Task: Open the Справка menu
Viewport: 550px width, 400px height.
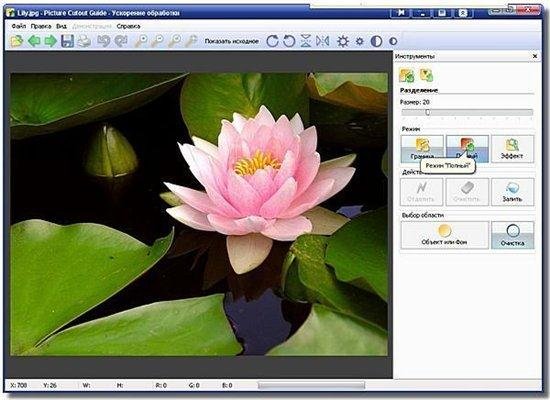Action: coord(128,26)
